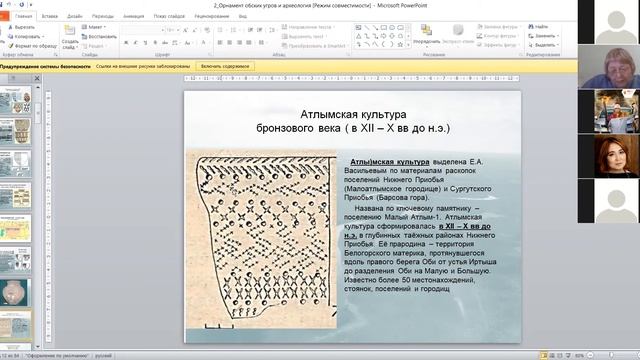The image size is (640, 360).
Task: Open the Анимация tab
Action: tap(133, 16)
